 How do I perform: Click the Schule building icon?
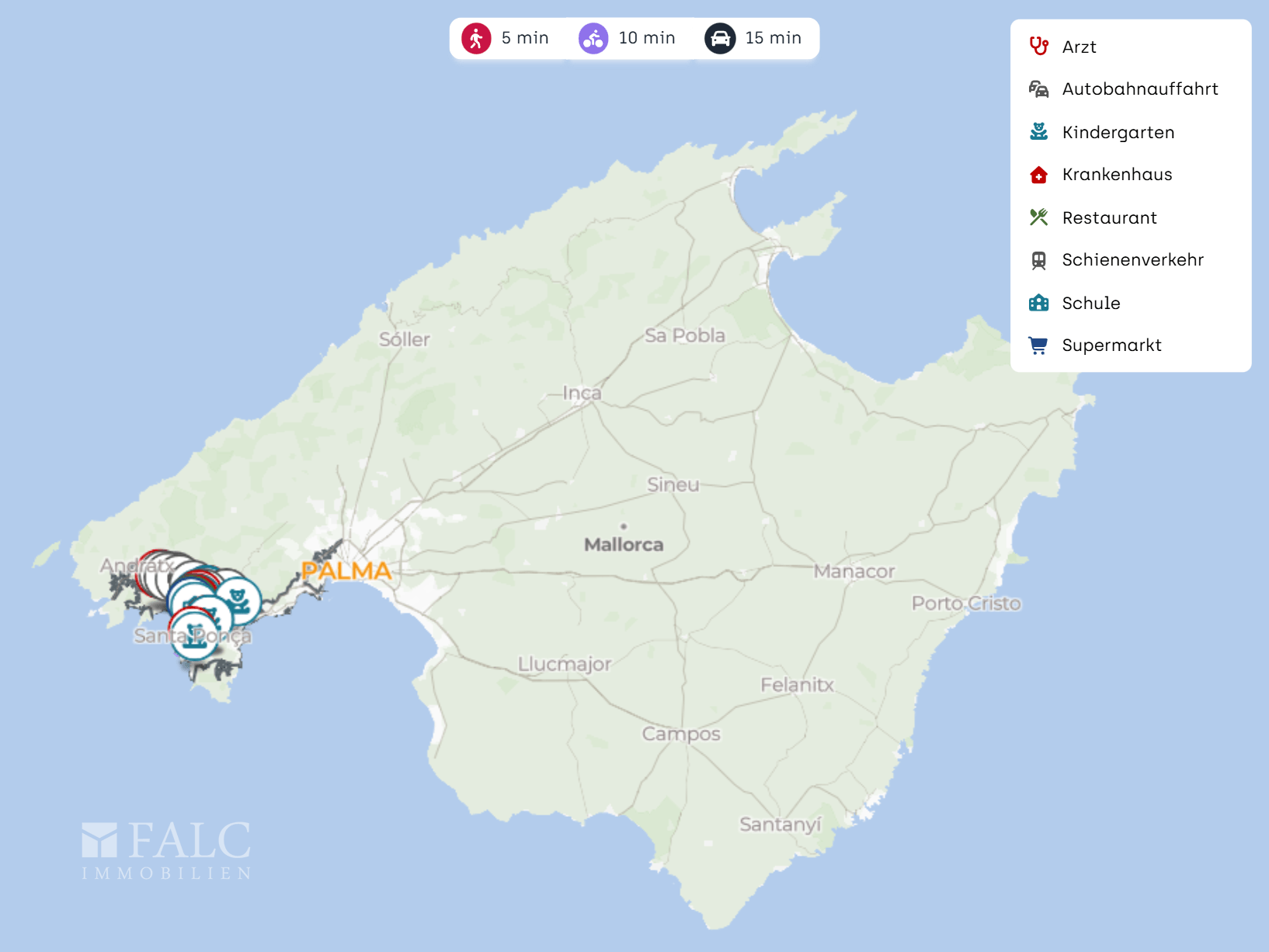[x=1038, y=303]
